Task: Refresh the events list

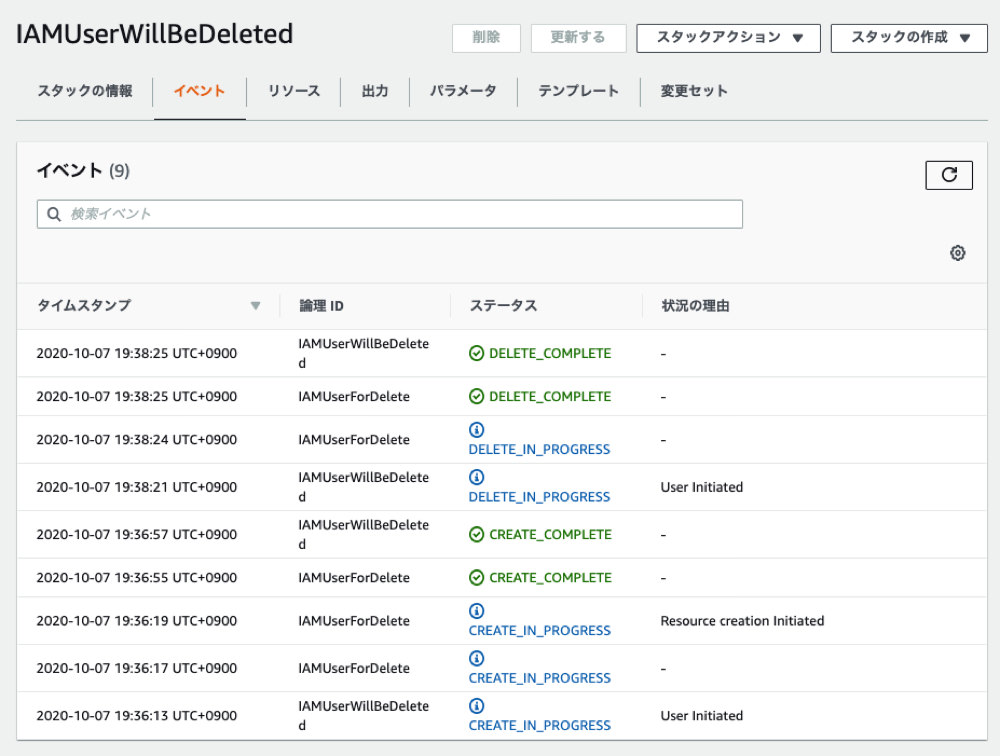Action: pos(948,174)
